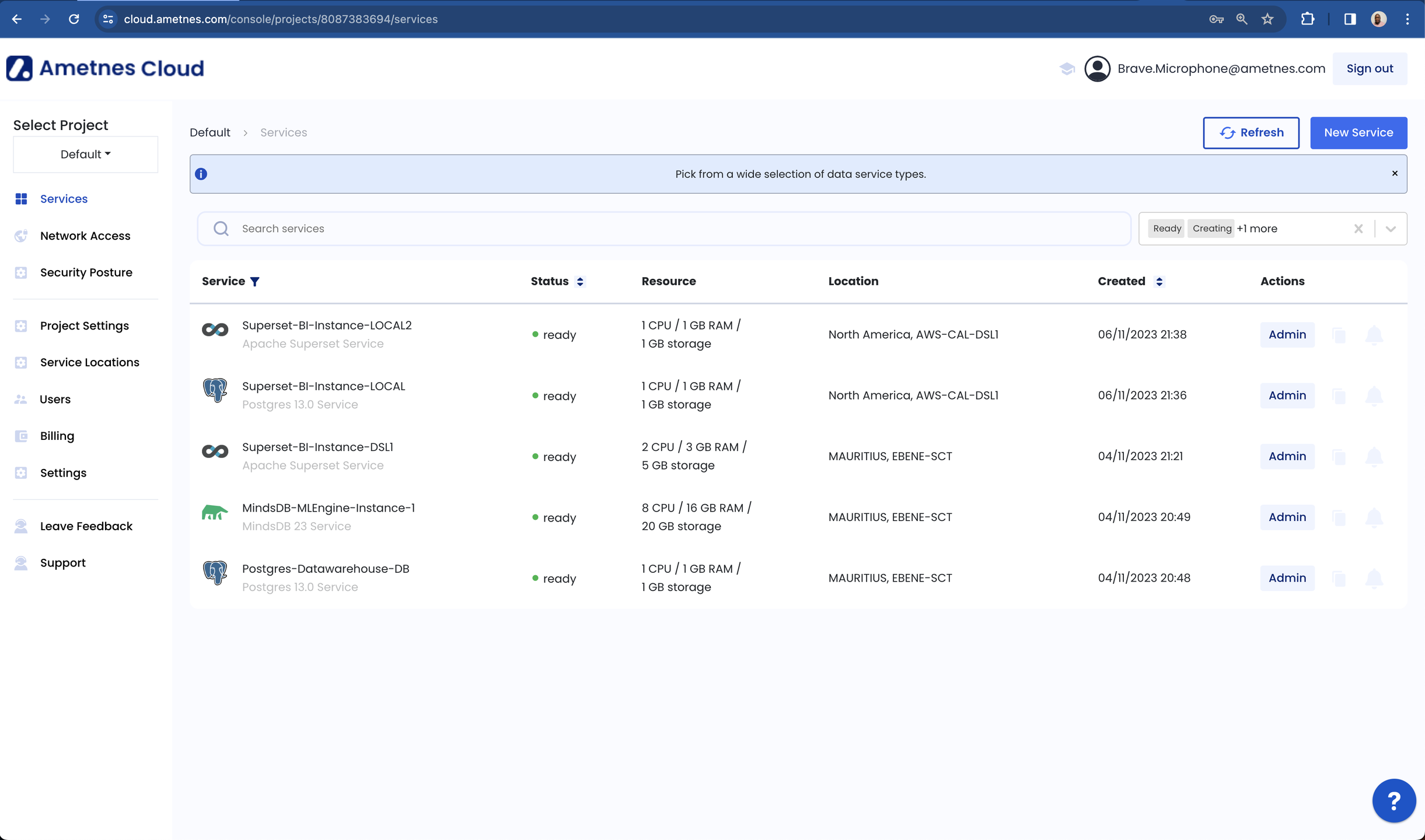Open Network Access in sidebar
The width and height of the screenshot is (1425, 840).
[x=85, y=236]
